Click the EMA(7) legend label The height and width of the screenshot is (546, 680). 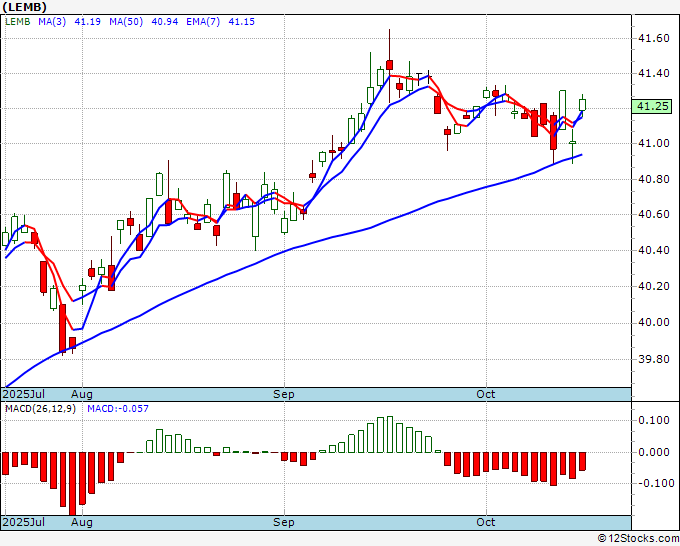203,22
